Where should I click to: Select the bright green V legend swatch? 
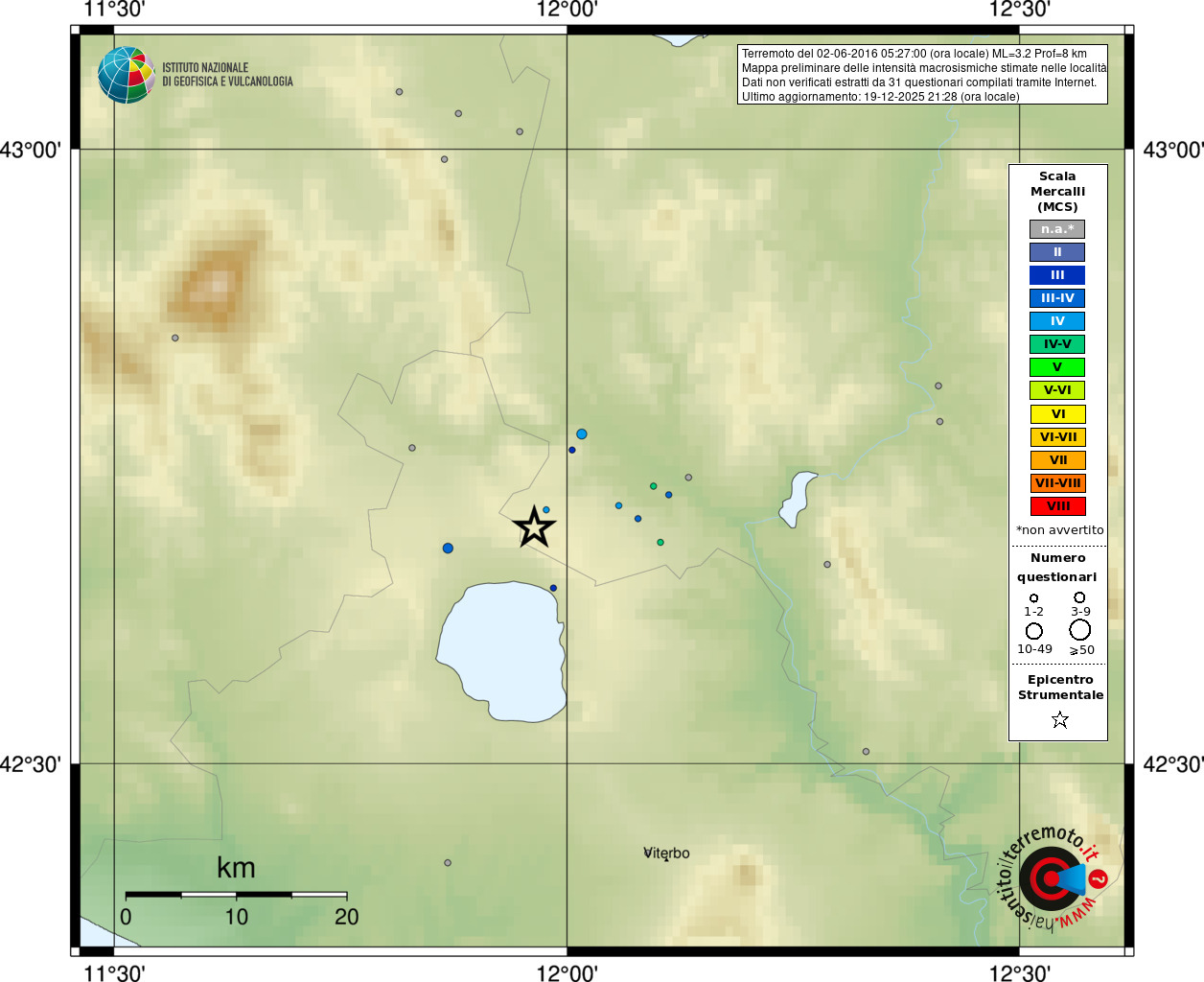tap(1057, 367)
